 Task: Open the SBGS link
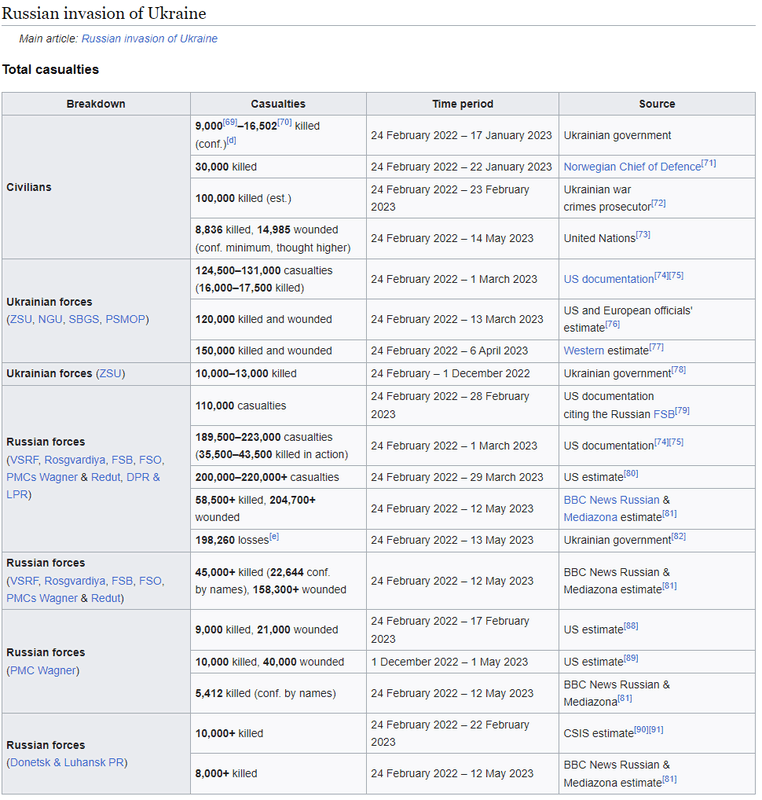88,319
